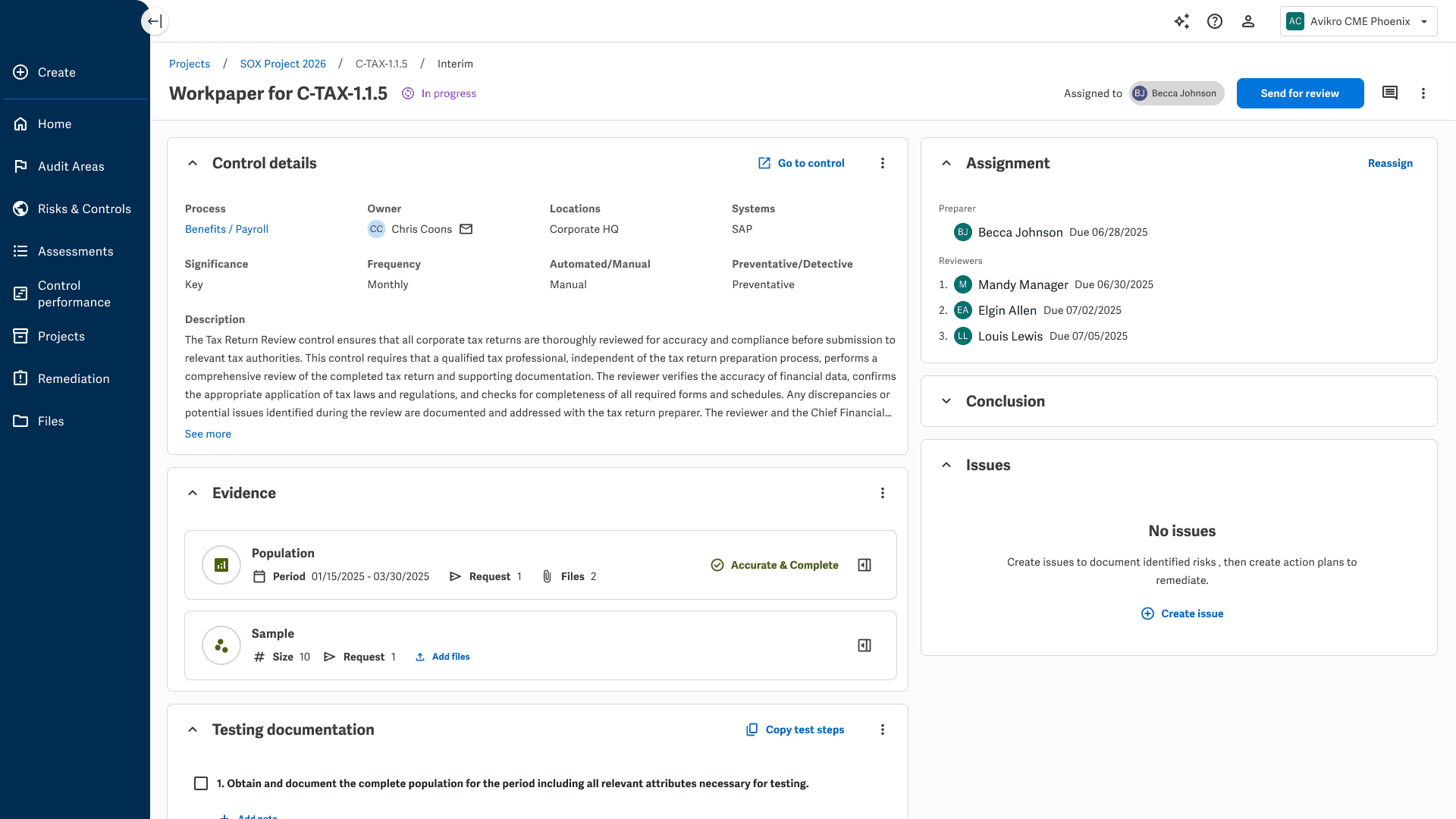
Task: Email owner Chris Coons via envelope icon
Action: pos(466,229)
